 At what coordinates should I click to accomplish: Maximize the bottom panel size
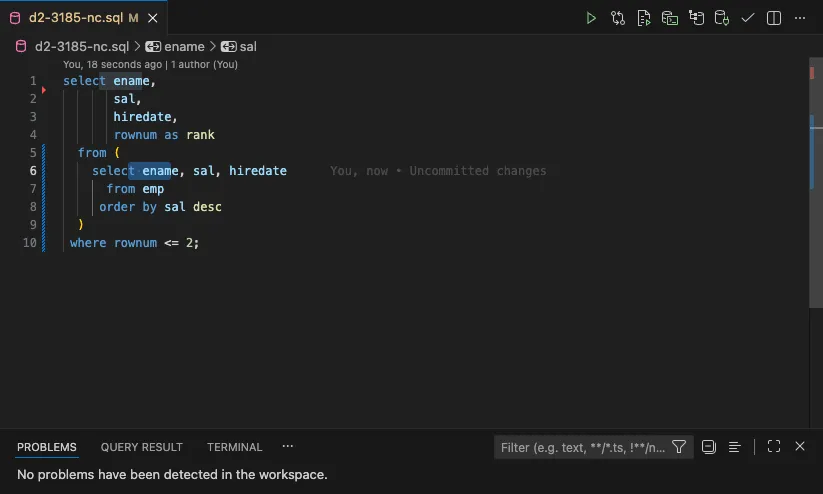point(774,447)
